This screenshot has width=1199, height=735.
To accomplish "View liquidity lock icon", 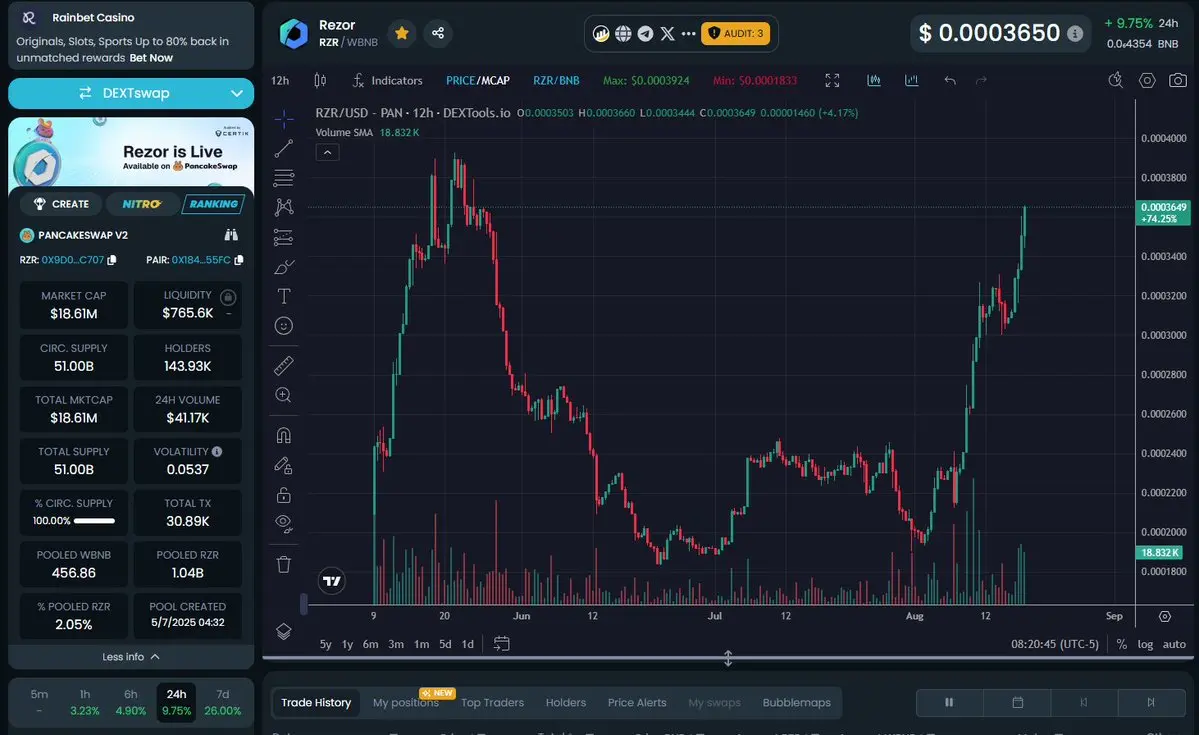I will tap(228, 297).
